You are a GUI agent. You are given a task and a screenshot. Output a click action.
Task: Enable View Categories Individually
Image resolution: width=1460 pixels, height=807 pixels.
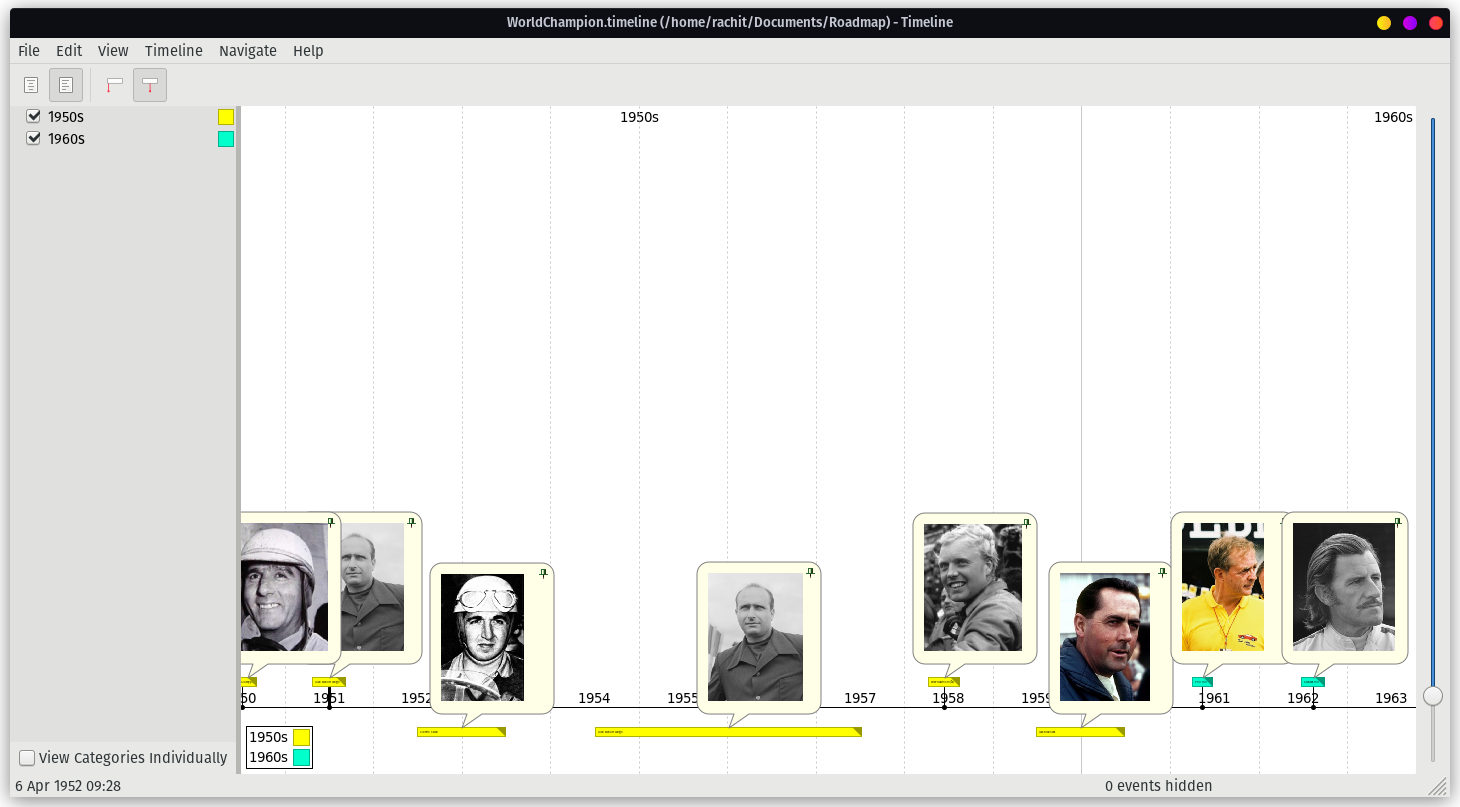pyautogui.click(x=27, y=758)
